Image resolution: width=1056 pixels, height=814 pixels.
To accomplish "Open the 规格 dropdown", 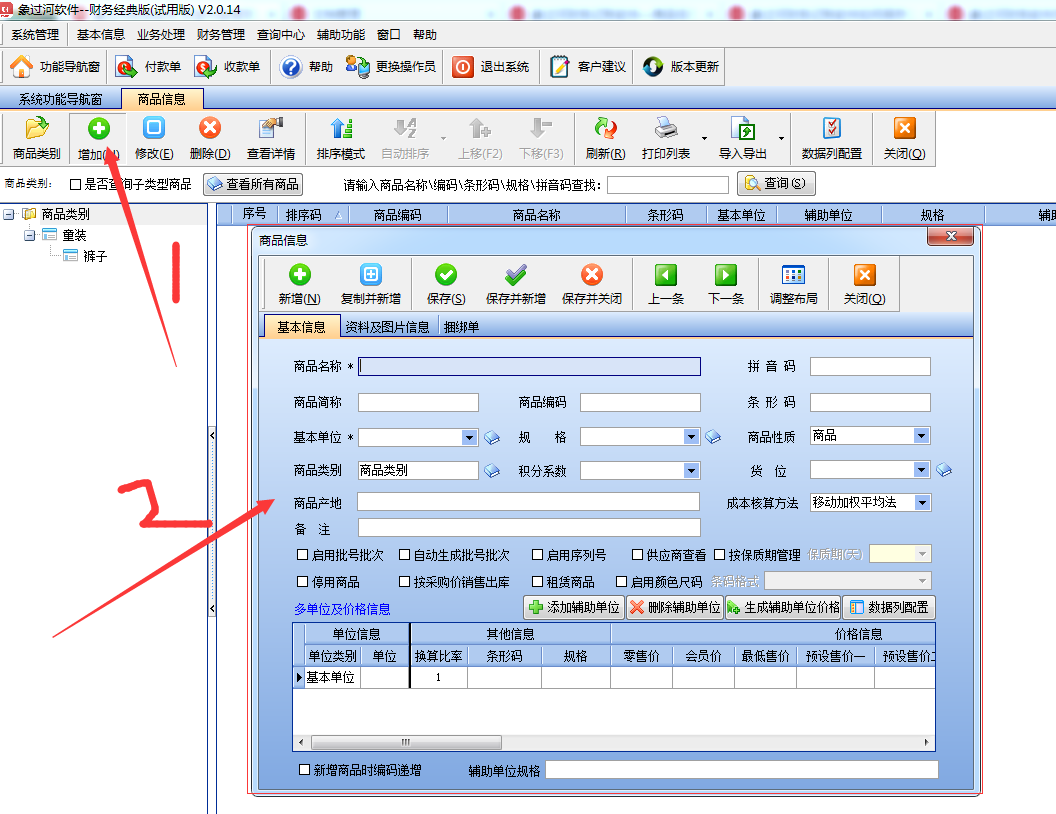I will point(691,437).
